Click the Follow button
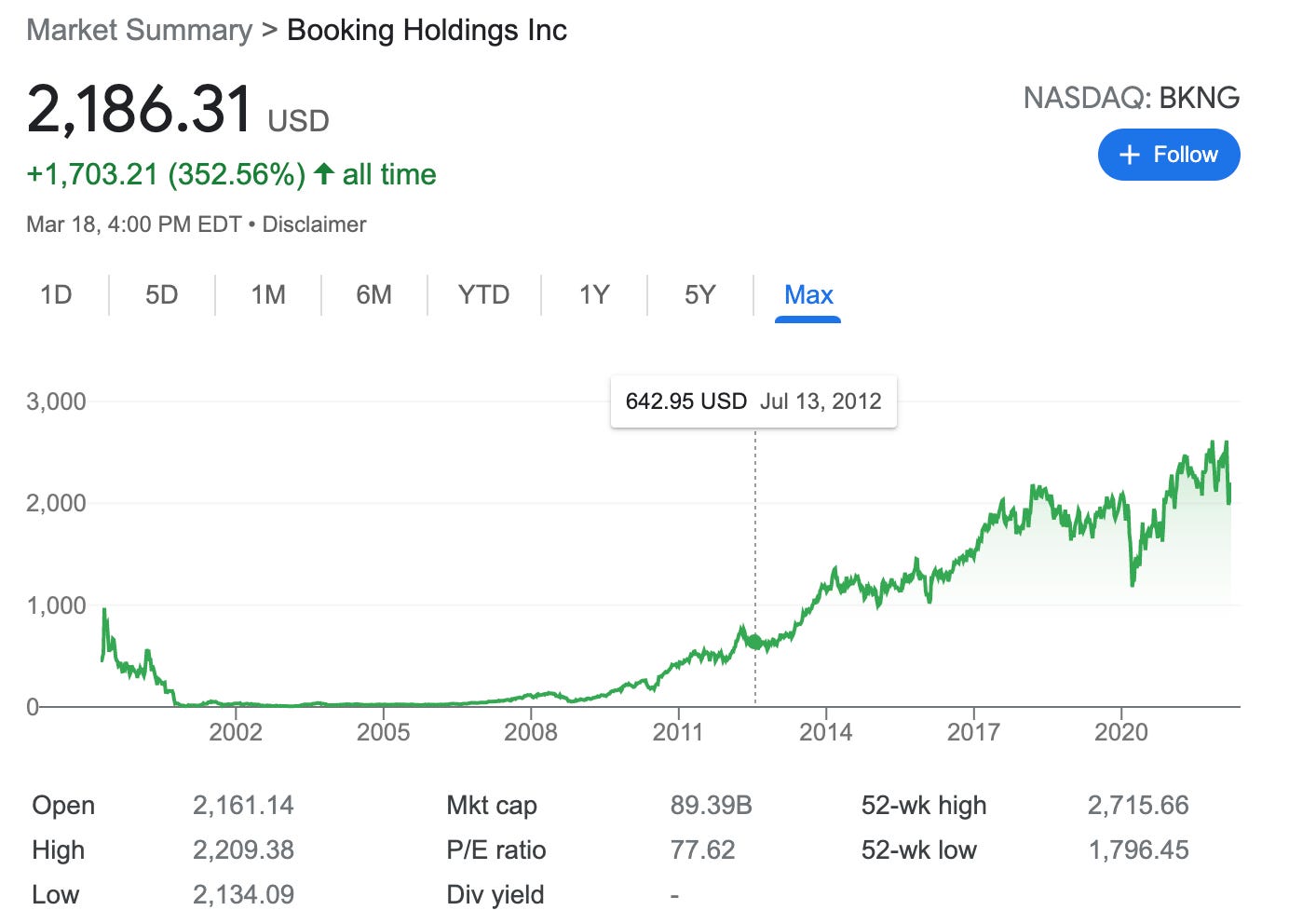 [1169, 155]
